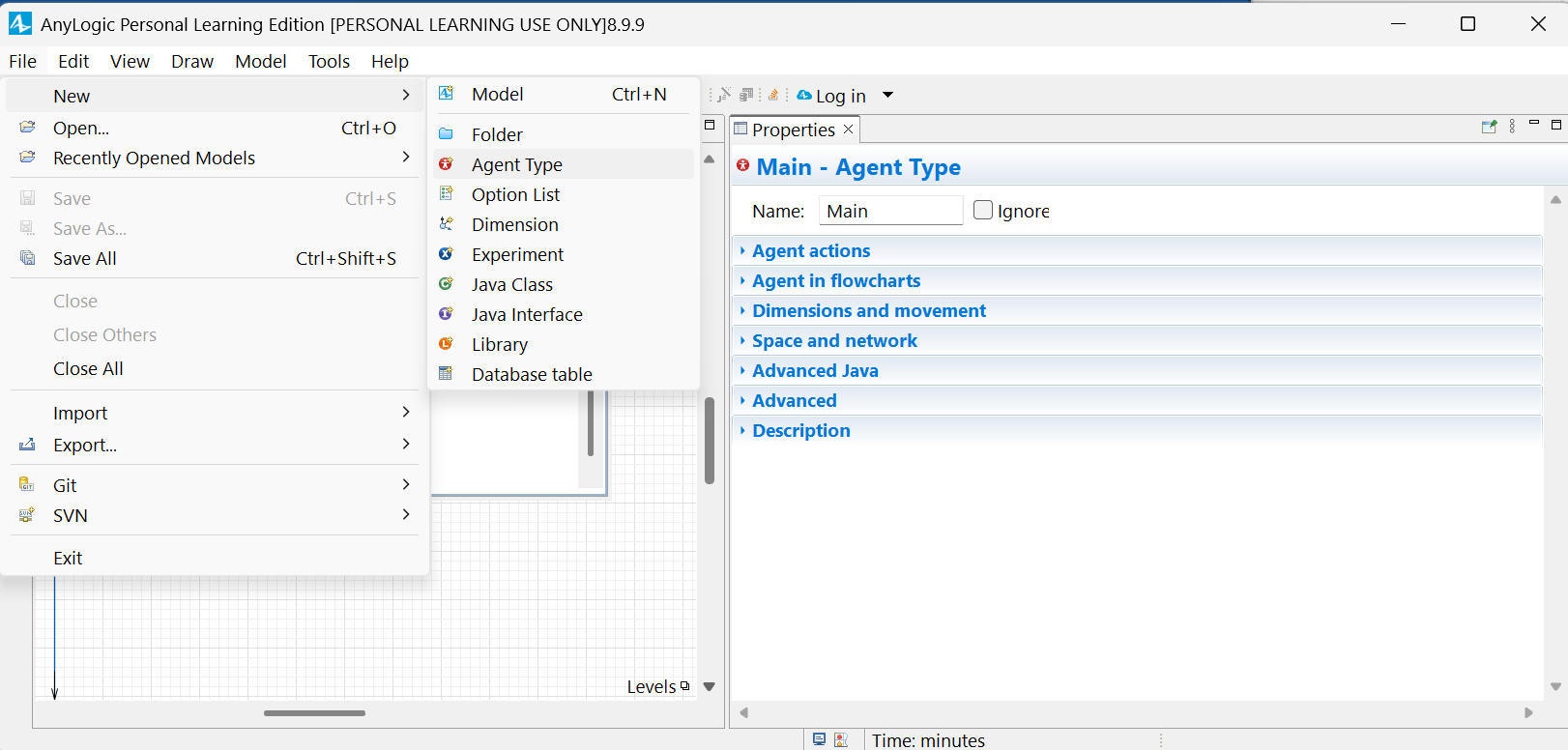Open the Import submenu

pyautogui.click(x=216, y=413)
